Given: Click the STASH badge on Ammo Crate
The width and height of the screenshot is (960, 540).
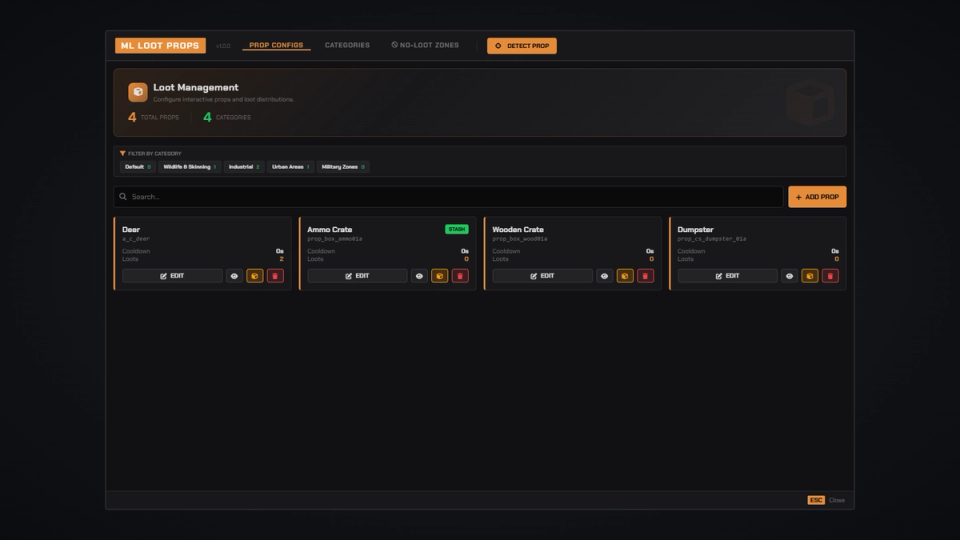Looking at the screenshot, I should pyautogui.click(x=457, y=229).
